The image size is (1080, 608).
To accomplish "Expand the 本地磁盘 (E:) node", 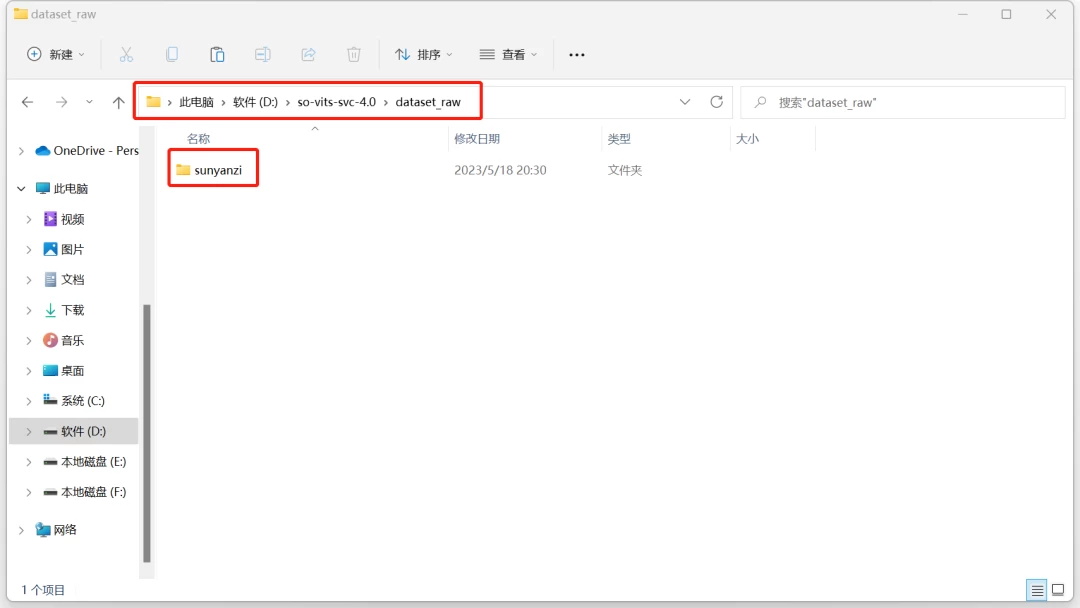I will click(29, 462).
